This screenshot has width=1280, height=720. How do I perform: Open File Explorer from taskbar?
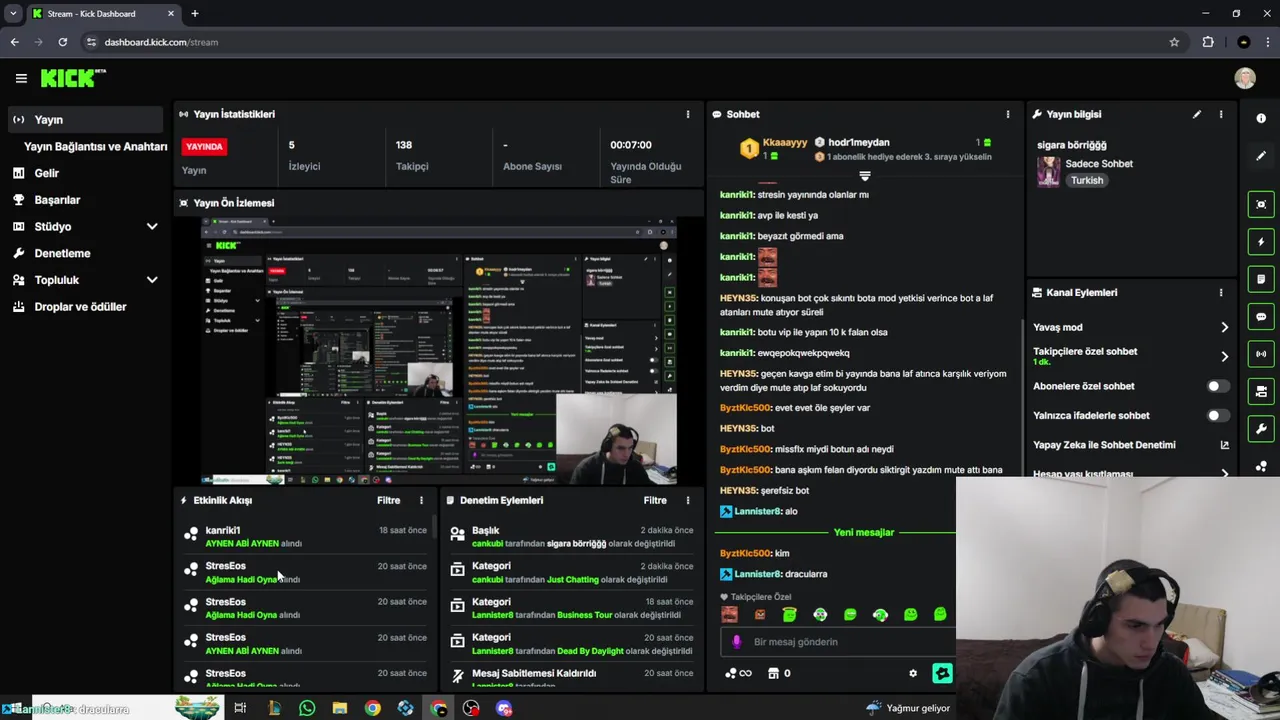point(340,708)
